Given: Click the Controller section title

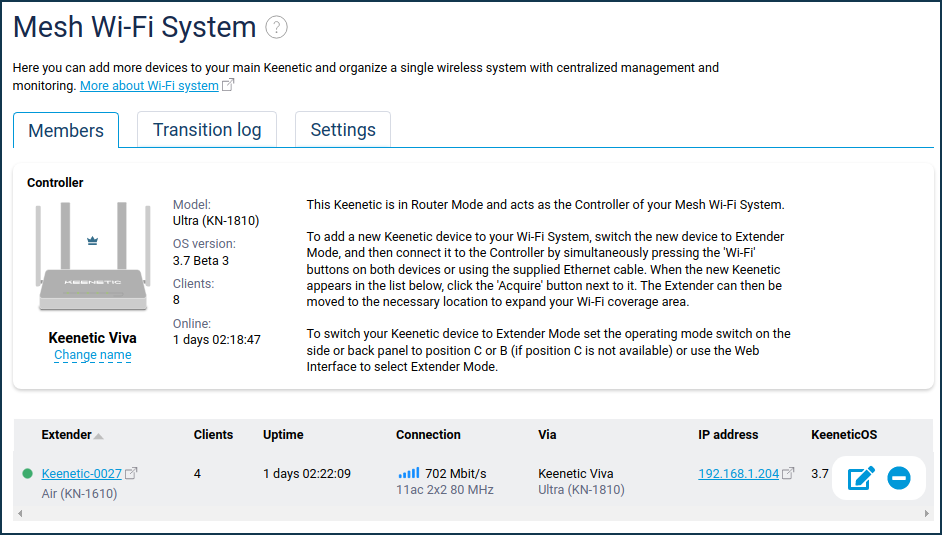Looking at the screenshot, I should click(x=55, y=183).
